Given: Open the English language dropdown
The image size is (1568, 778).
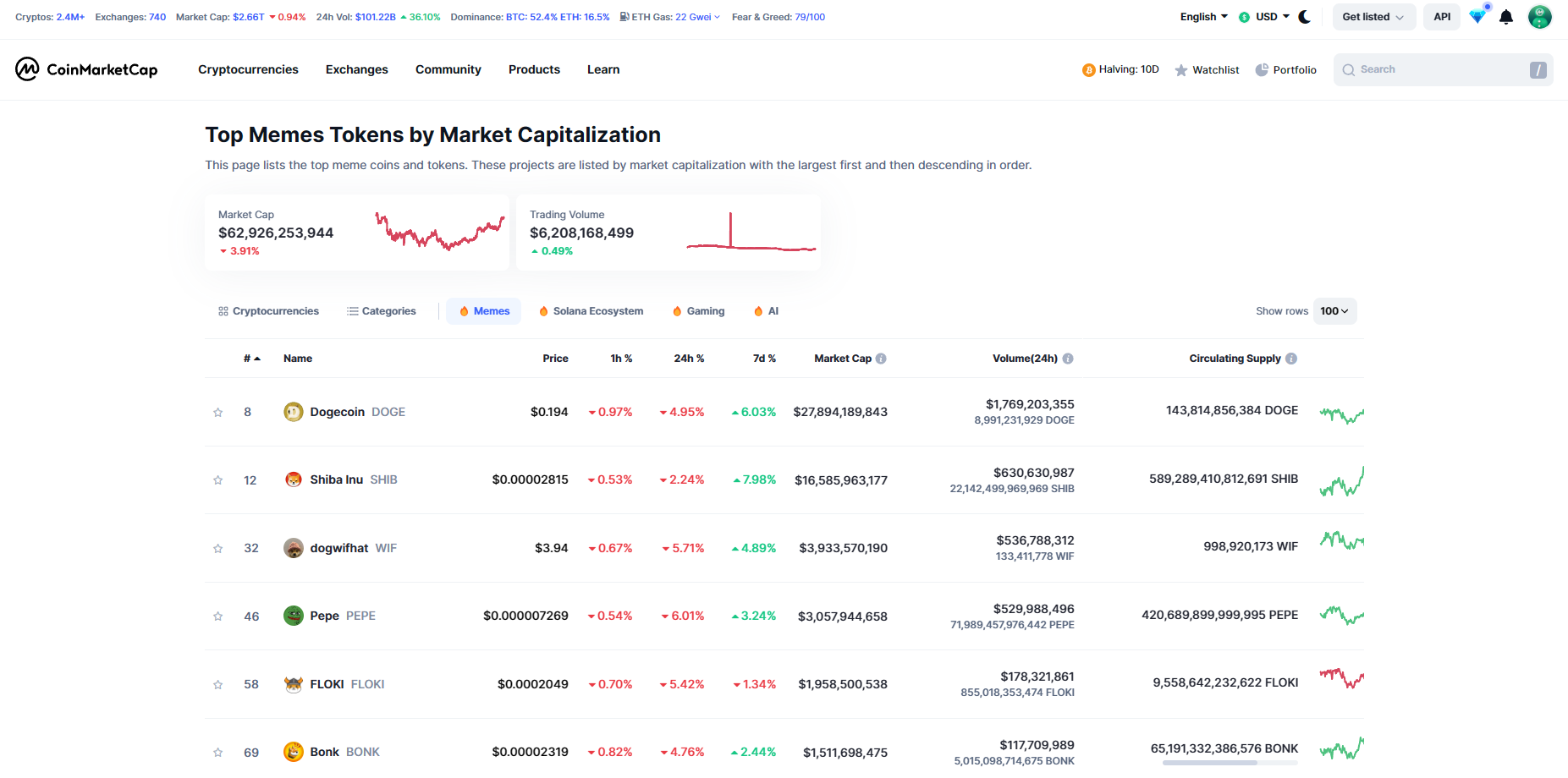Looking at the screenshot, I should [x=1203, y=17].
